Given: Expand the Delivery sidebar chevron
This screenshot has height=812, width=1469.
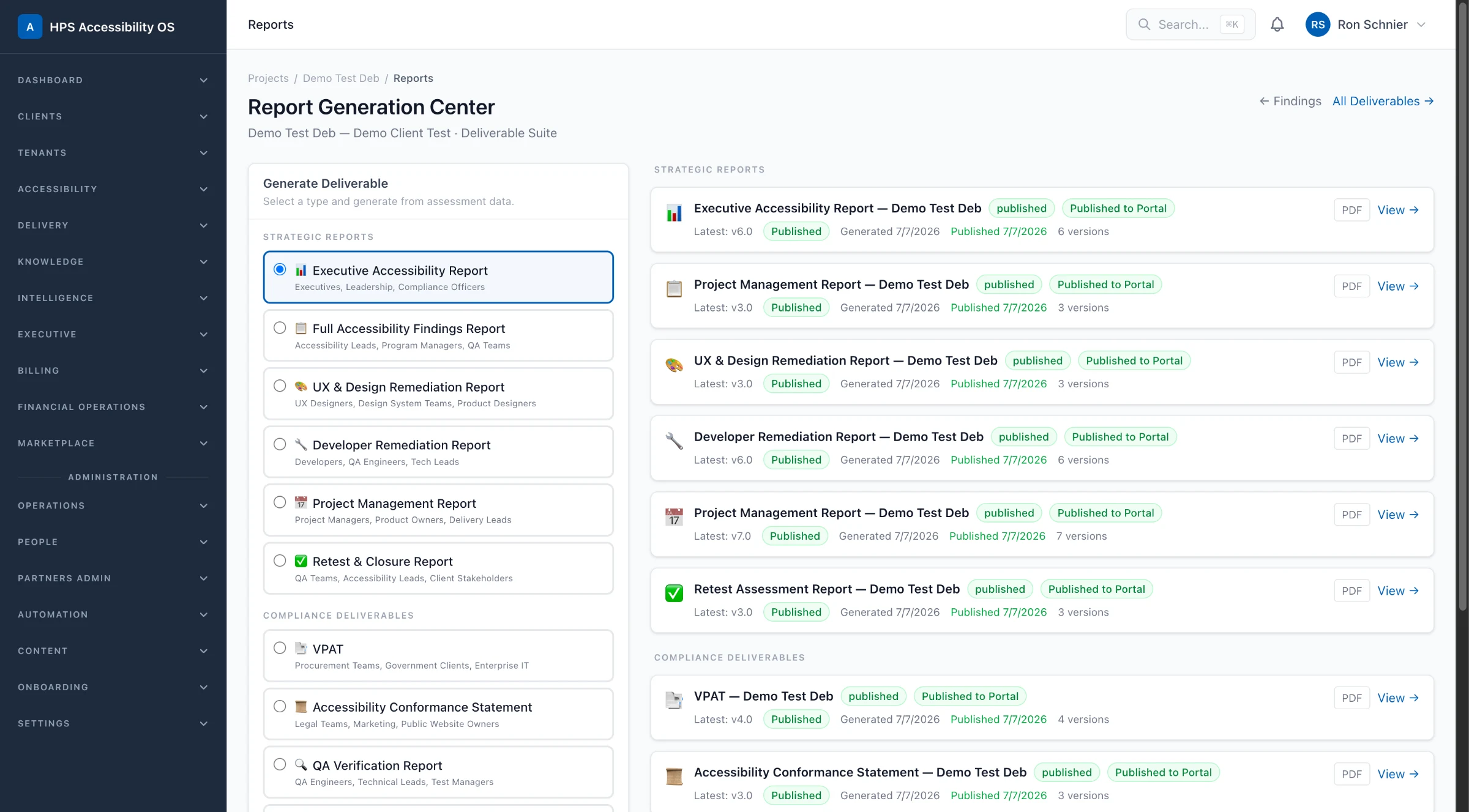Looking at the screenshot, I should [204, 225].
